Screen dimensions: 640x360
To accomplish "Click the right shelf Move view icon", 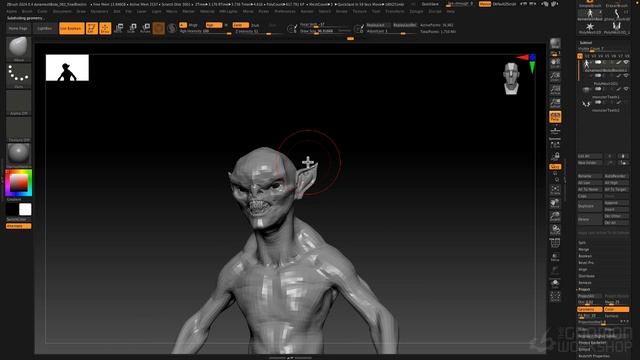I will [555, 204].
